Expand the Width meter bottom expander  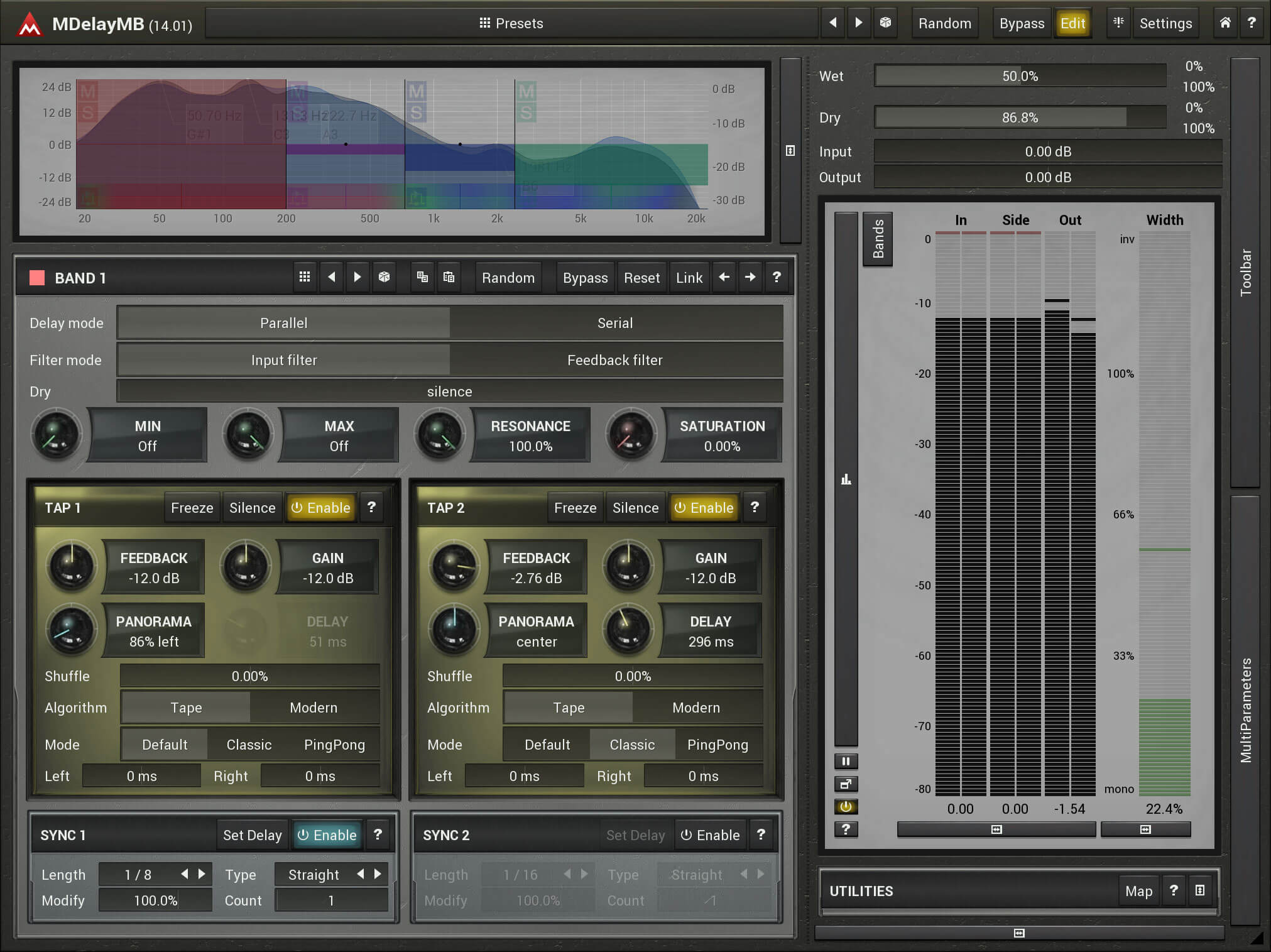1145,829
